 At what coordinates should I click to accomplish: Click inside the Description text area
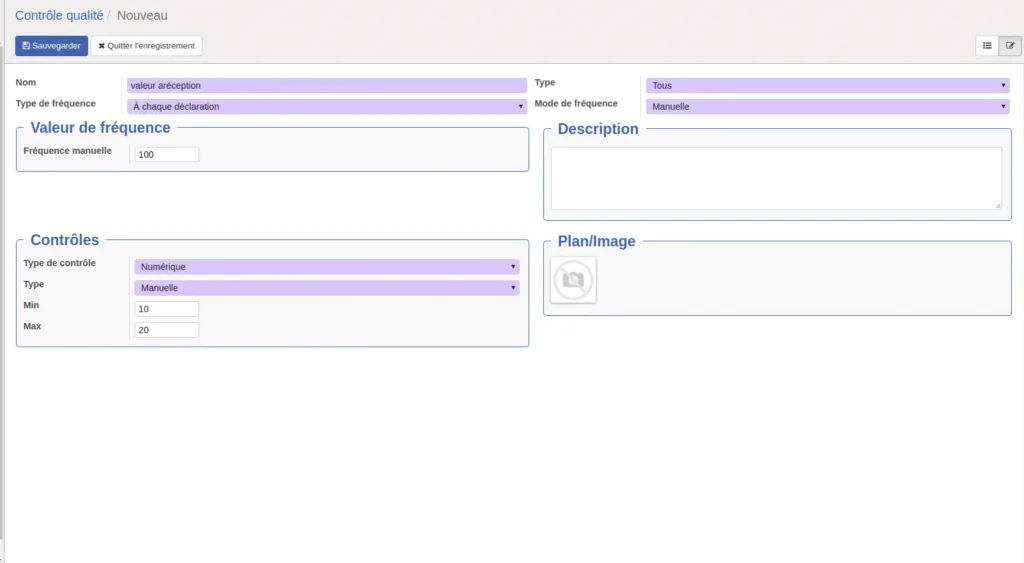[x=776, y=178]
